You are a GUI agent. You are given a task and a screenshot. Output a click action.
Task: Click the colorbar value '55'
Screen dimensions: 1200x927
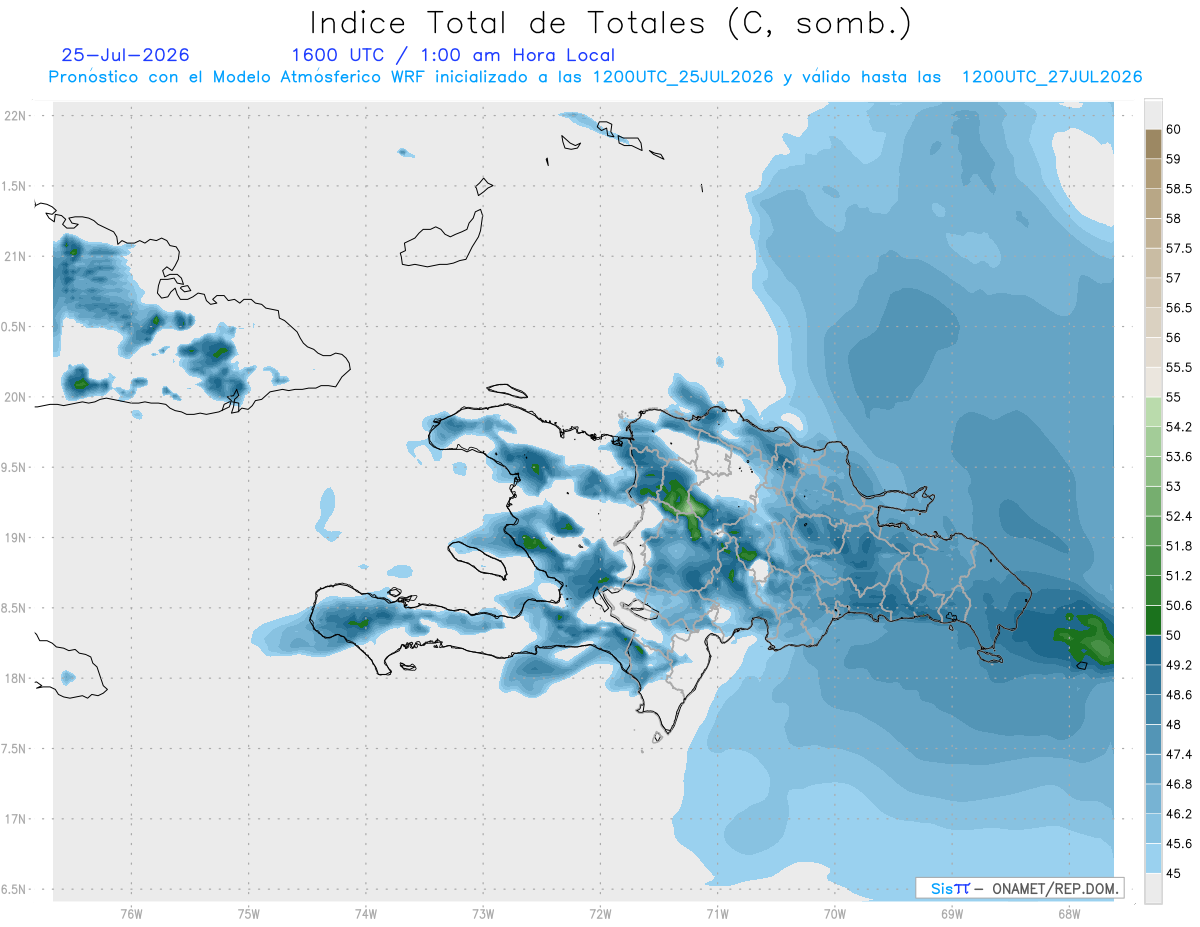[x=1173, y=397]
